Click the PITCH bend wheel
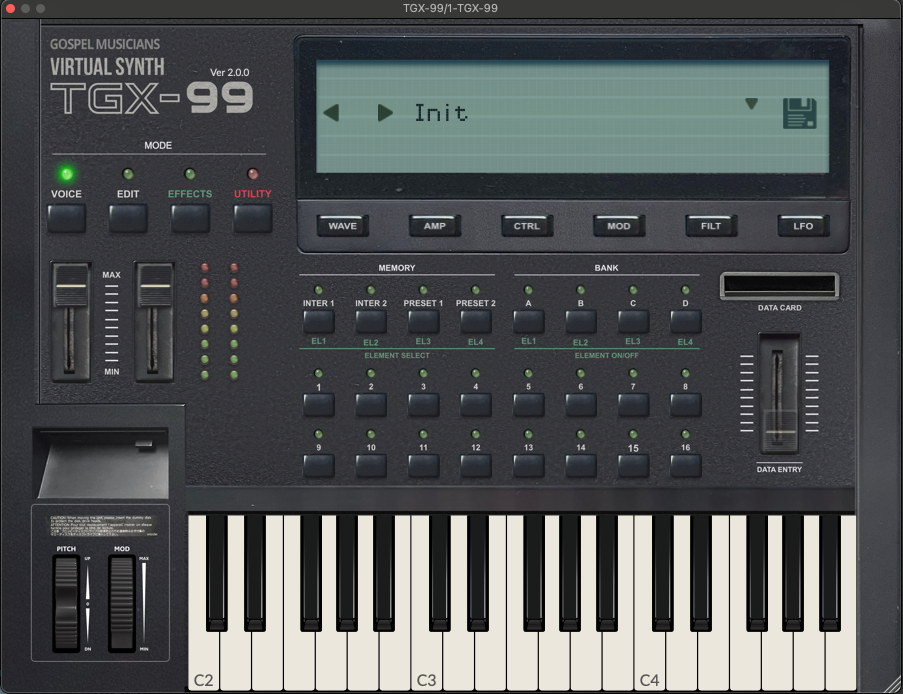 tap(67, 602)
